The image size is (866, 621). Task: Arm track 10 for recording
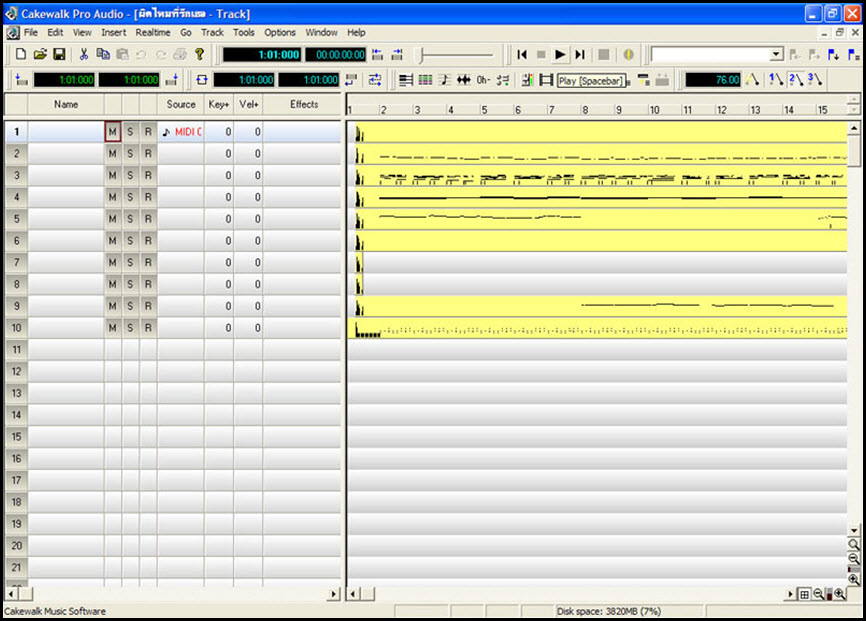[x=148, y=328]
